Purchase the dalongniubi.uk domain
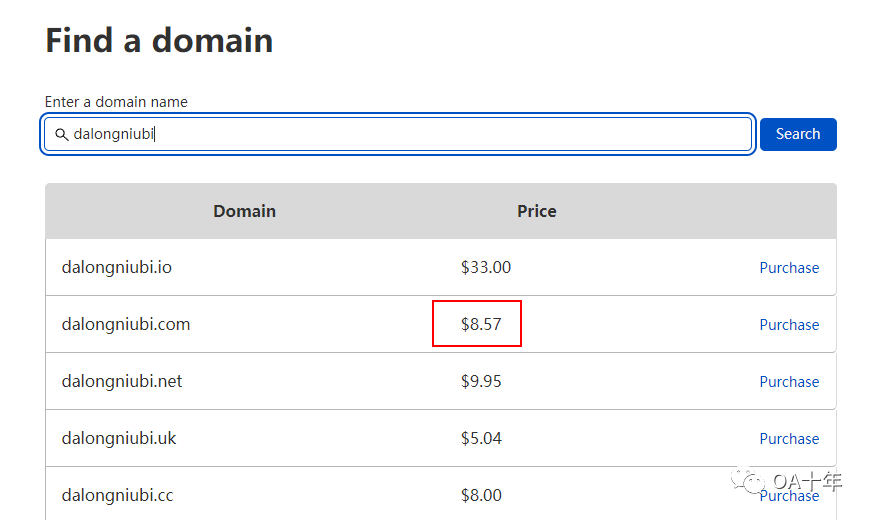871x520 pixels. (x=789, y=439)
